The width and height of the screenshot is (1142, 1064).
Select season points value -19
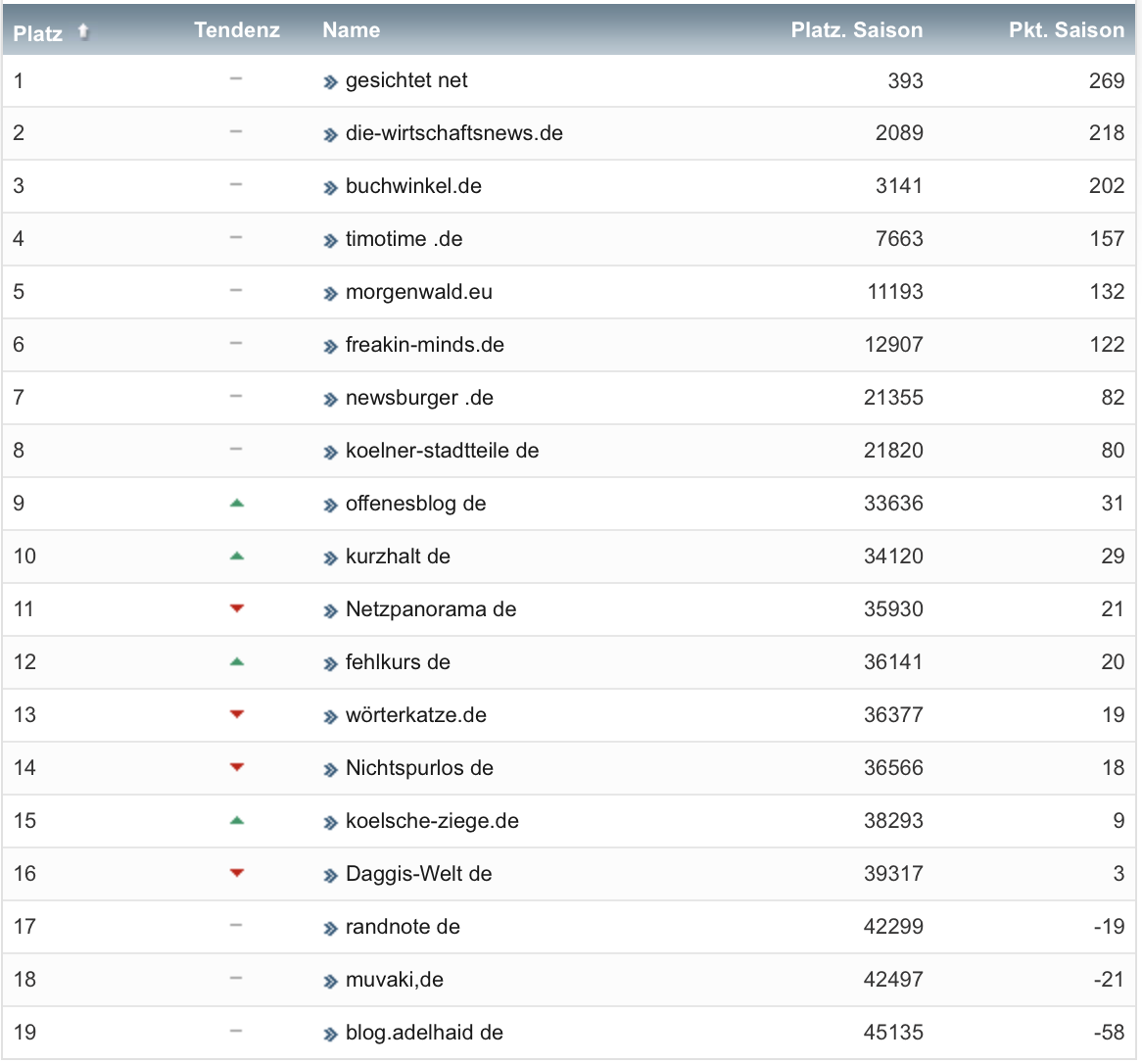[x=1109, y=927]
